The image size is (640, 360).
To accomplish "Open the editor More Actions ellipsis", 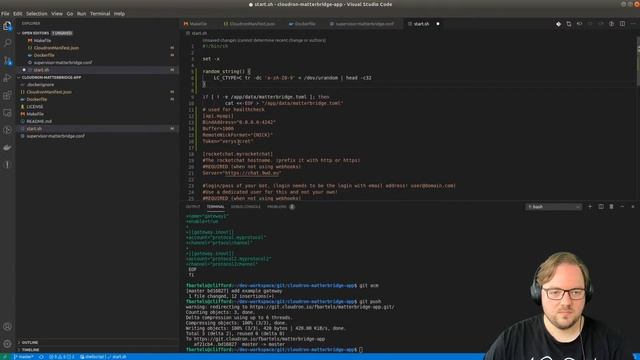I will [633, 24].
